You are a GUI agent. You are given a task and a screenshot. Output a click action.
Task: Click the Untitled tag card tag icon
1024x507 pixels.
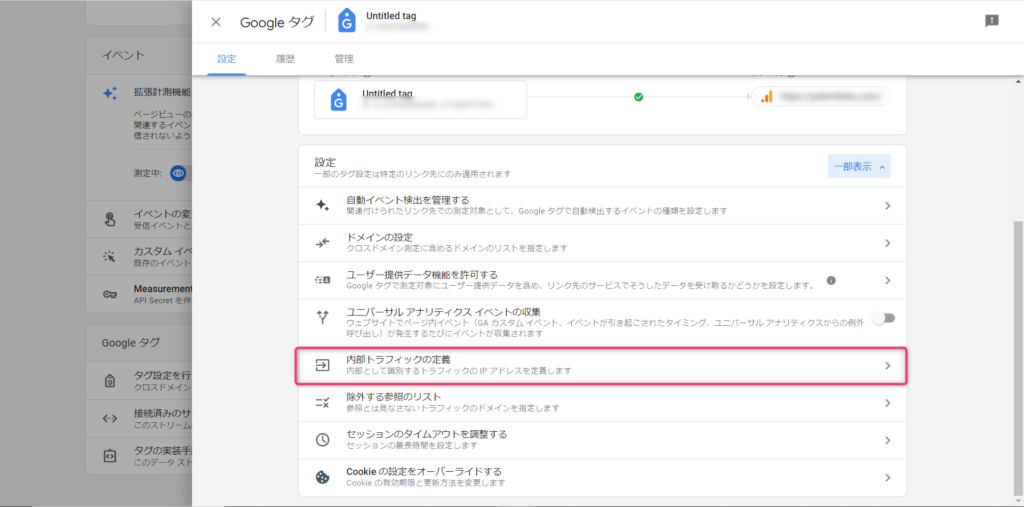pyautogui.click(x=338, y=101)
